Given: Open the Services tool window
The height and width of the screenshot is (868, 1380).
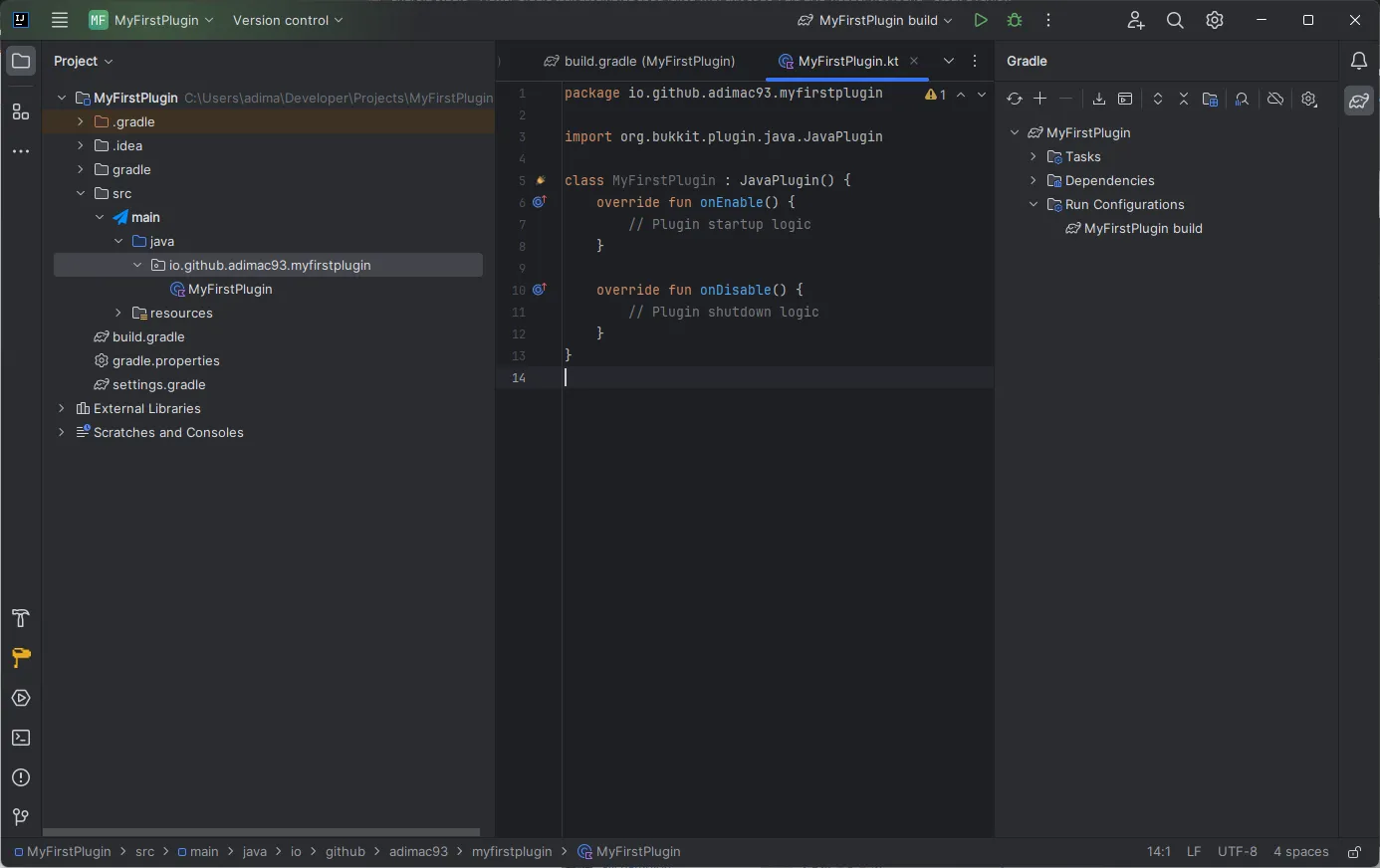Looking at the screenshot, I should (20, 698).
